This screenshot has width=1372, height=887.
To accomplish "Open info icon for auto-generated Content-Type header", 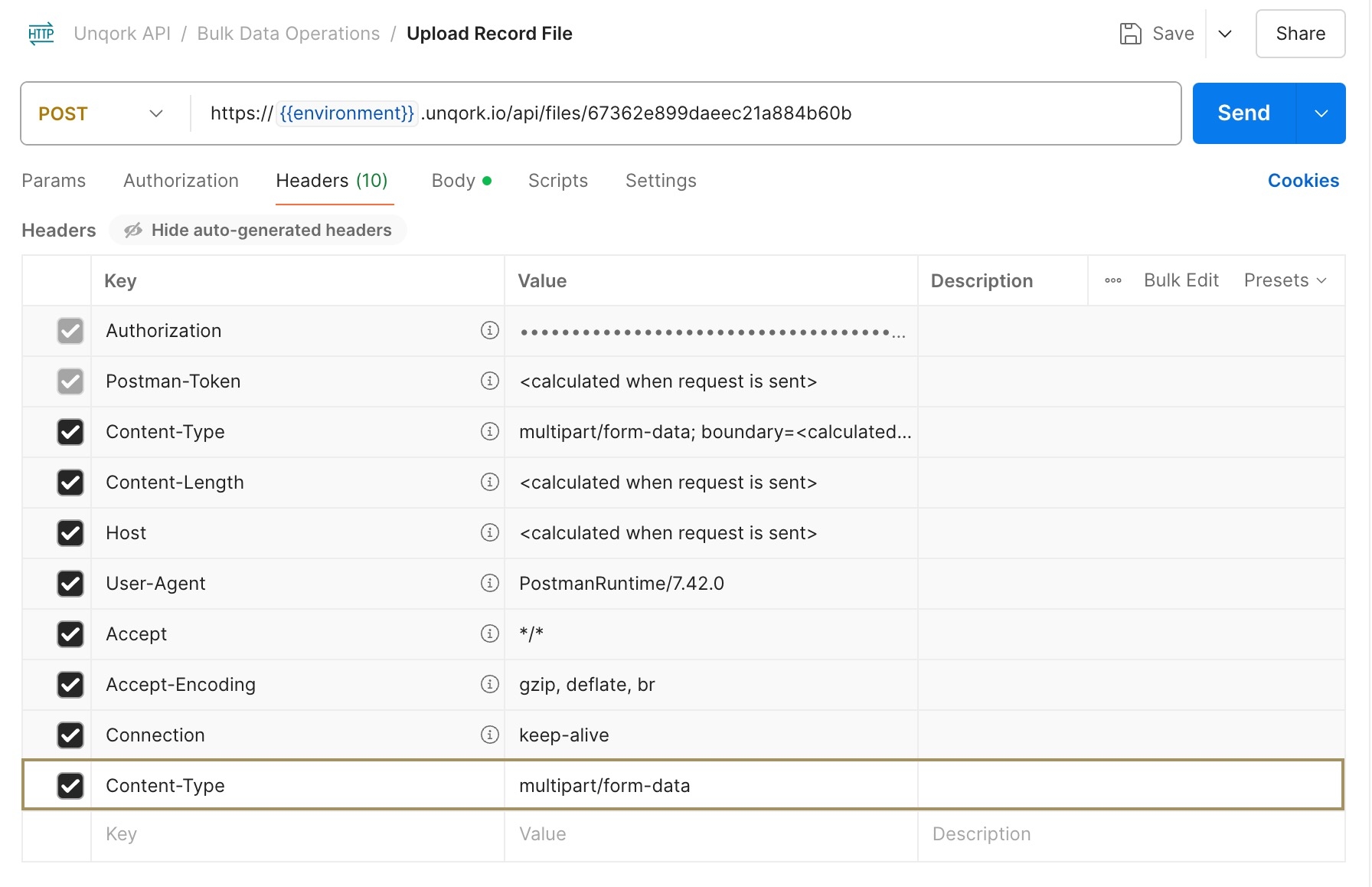I will point(489,431).
